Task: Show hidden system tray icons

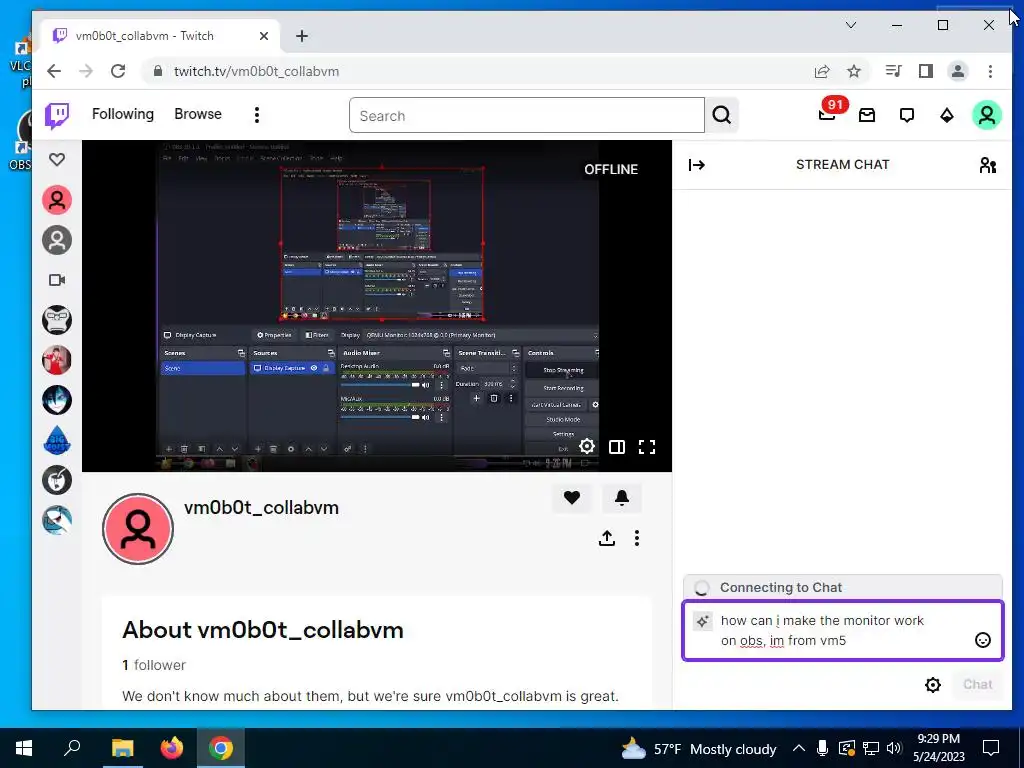Action: 799,748
